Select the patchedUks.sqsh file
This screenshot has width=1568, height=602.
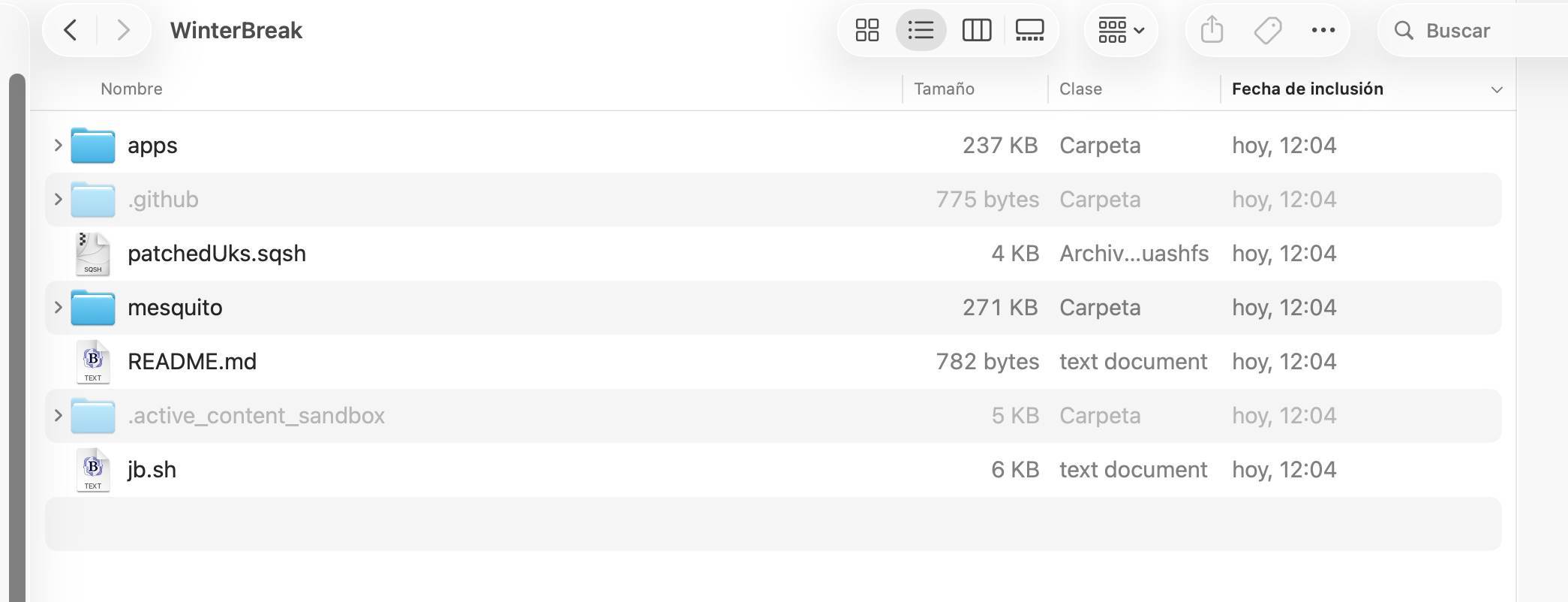click(217, 254)
